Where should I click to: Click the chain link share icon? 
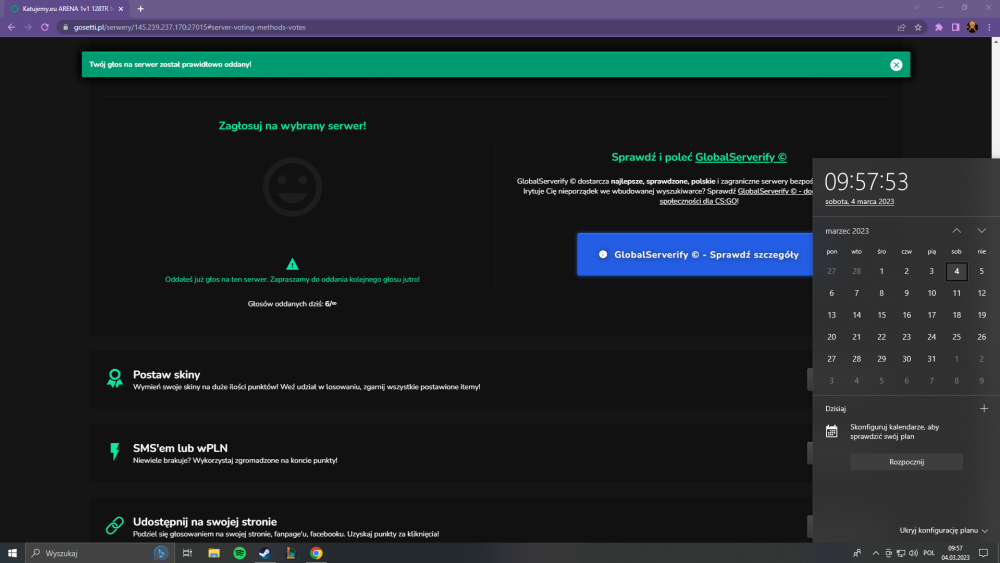(115, 525)
